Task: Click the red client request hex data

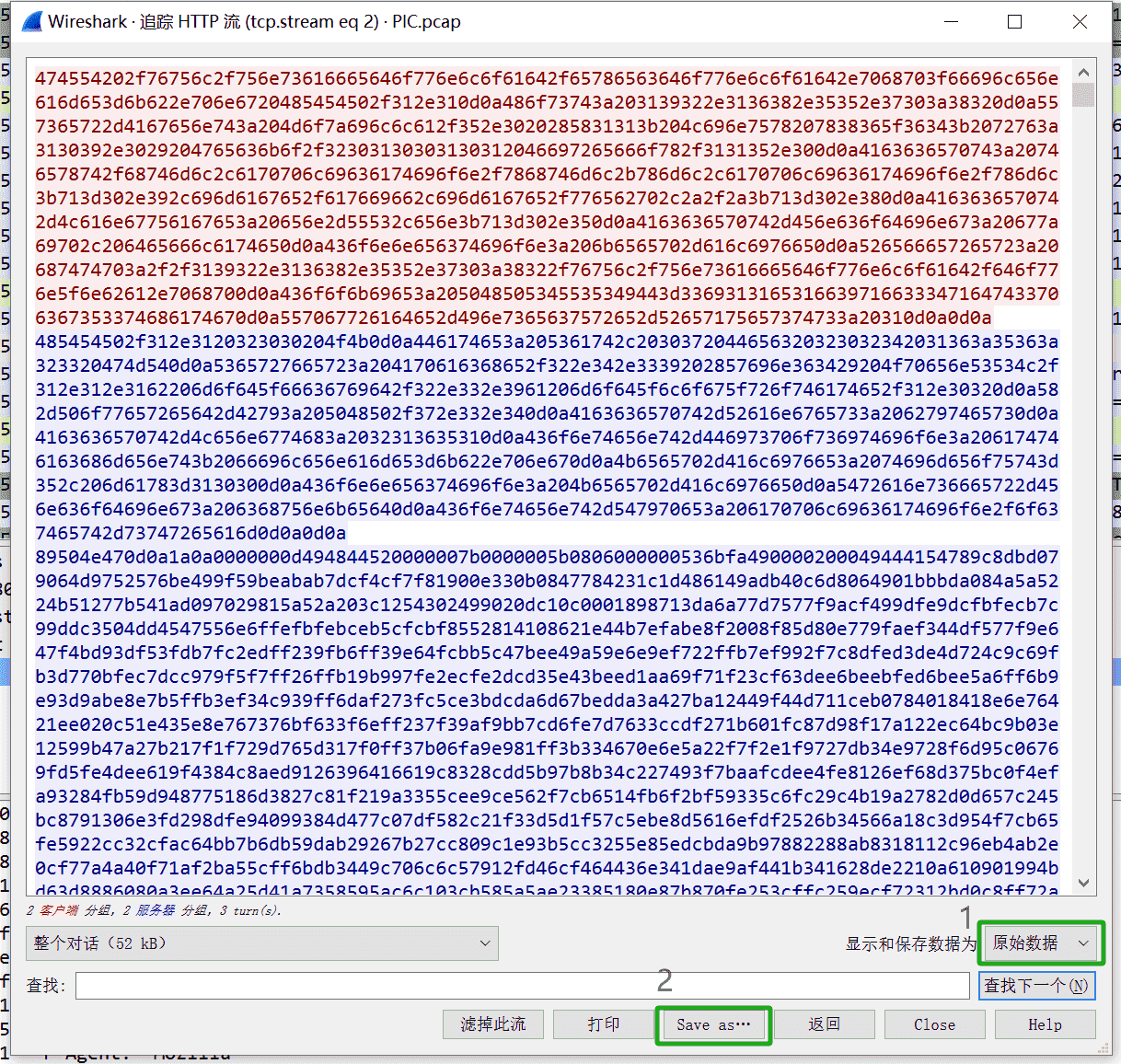Action: 547,198
